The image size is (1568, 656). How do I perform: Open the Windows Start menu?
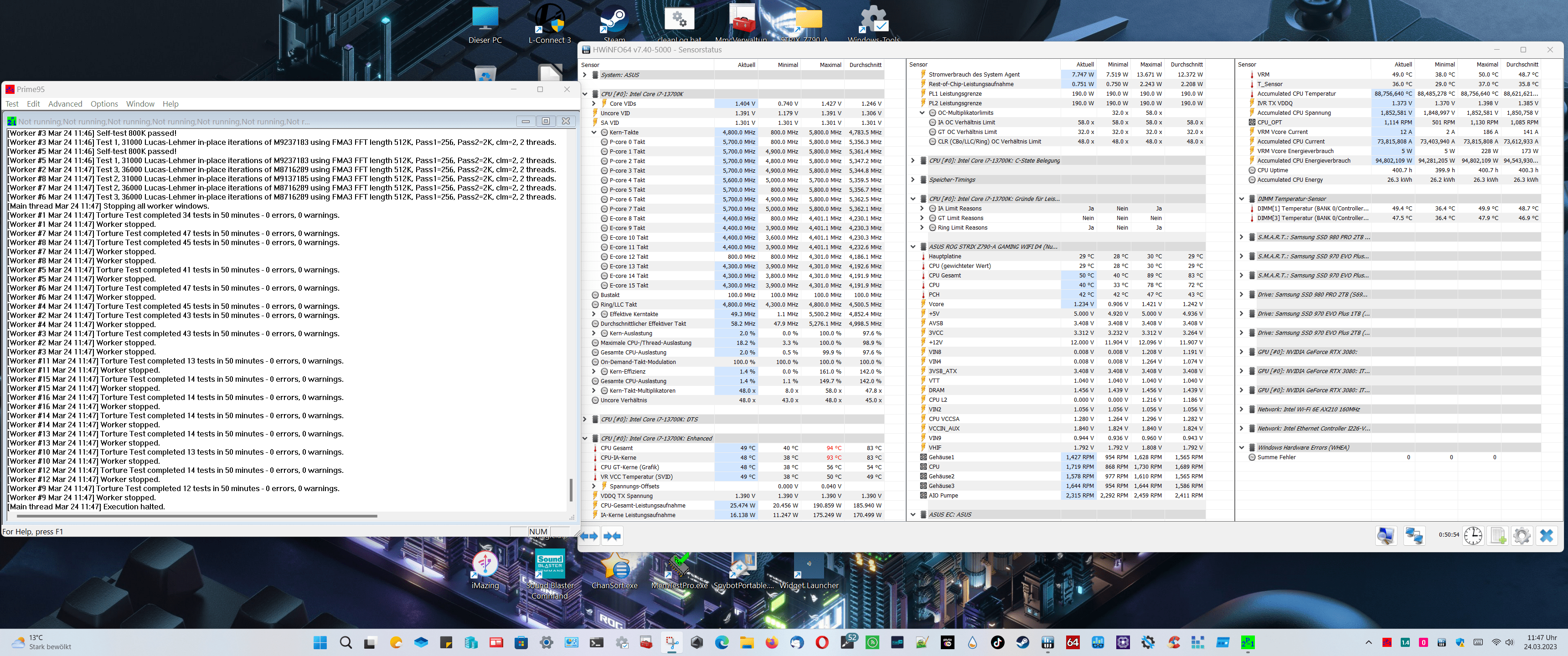[x=320, y=643]
